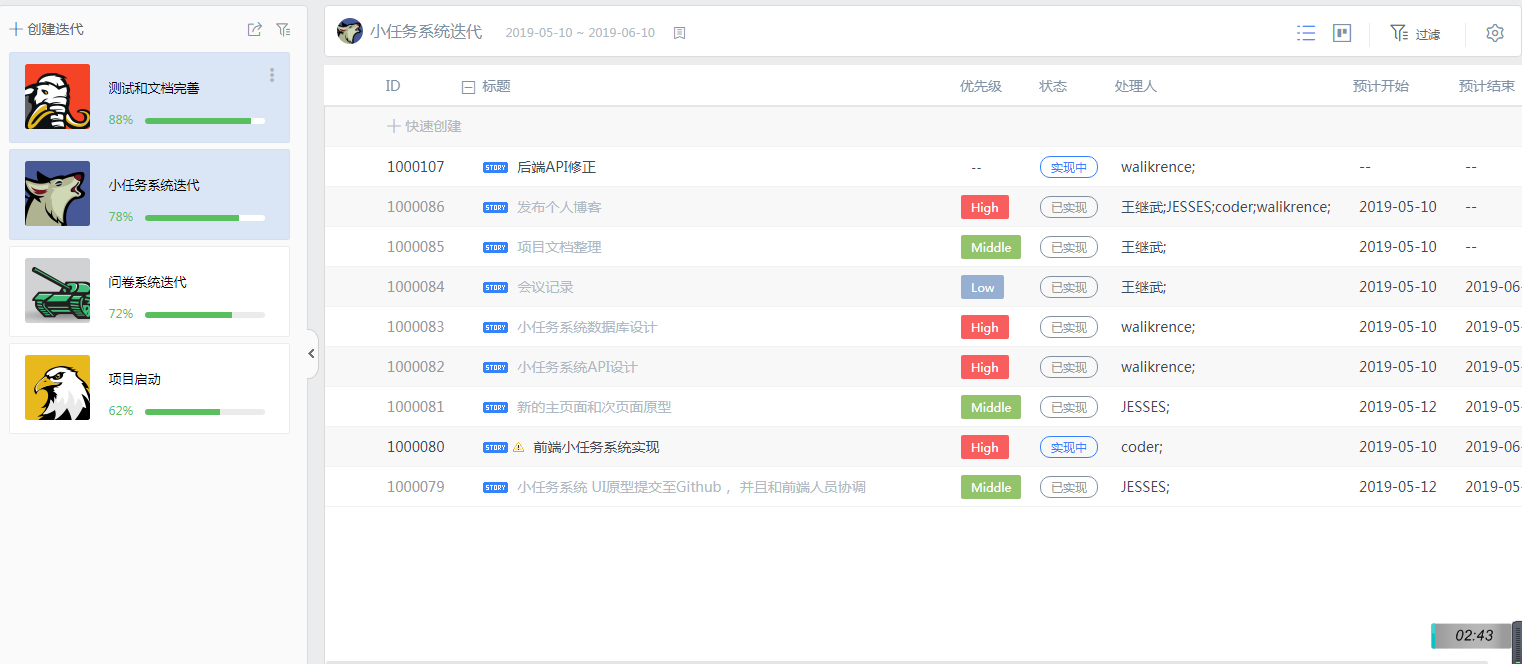Select the 问卷系统迭代 iteration

pos(149,292)
